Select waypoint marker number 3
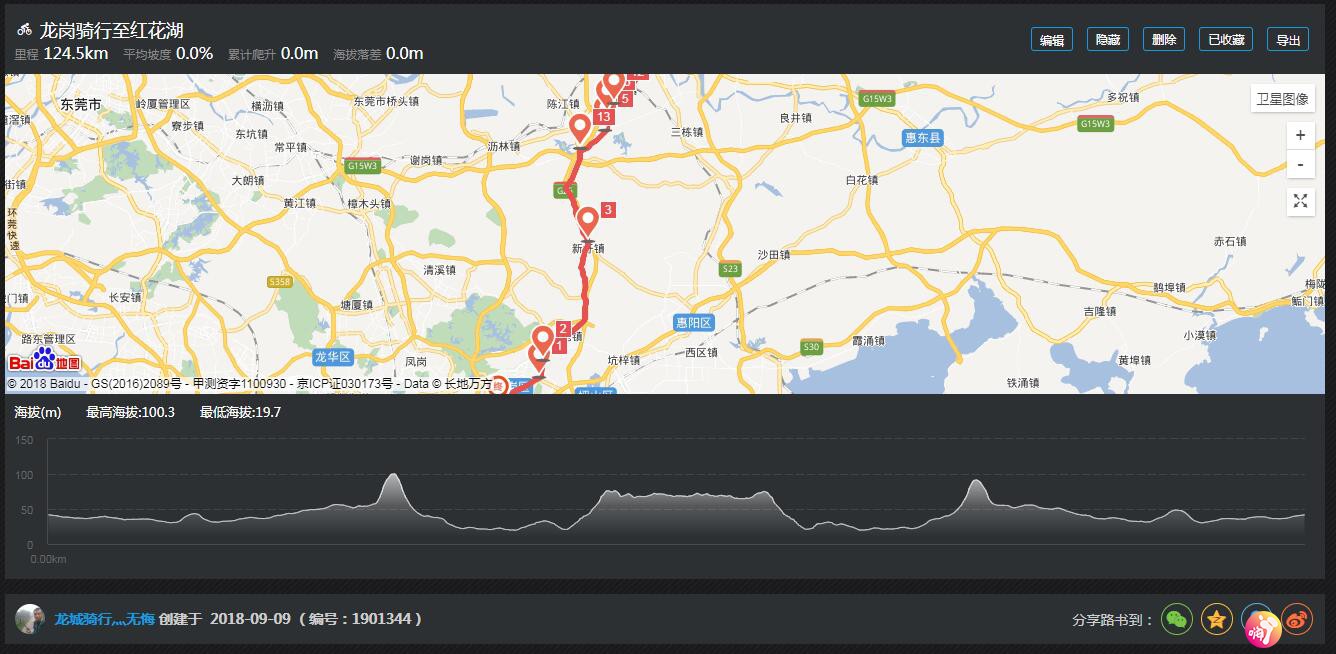The height and width of the screenshot is (654, 1336). tap(587, 219)
